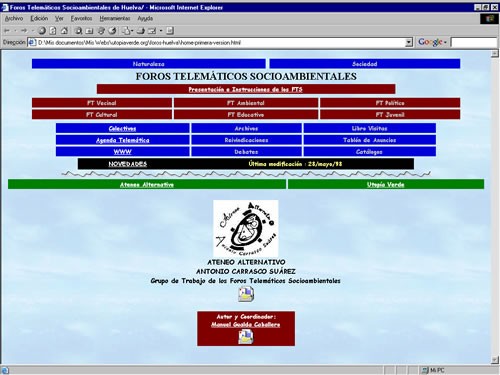Open the Tablón de Anuncios link

pos(369,140)
